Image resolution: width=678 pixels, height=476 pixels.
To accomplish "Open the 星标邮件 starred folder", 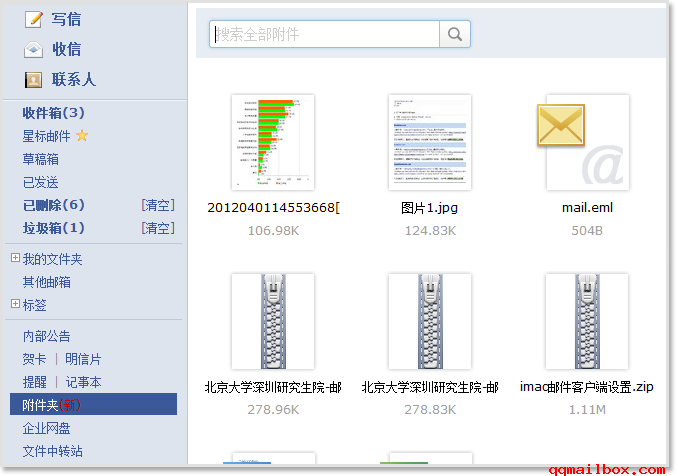I will tap(46, 136).
